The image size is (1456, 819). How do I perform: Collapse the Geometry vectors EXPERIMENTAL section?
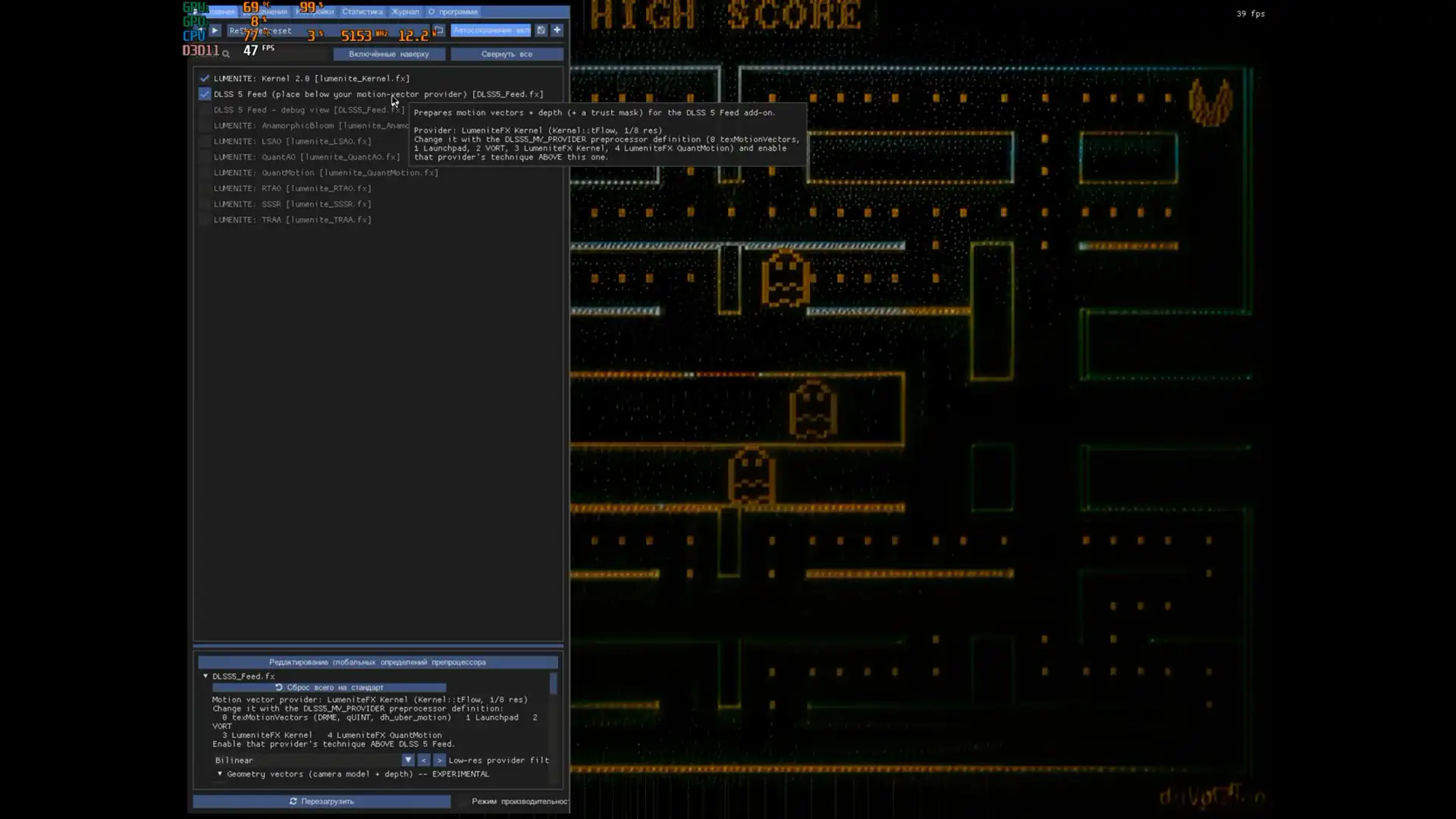[220, 773]
